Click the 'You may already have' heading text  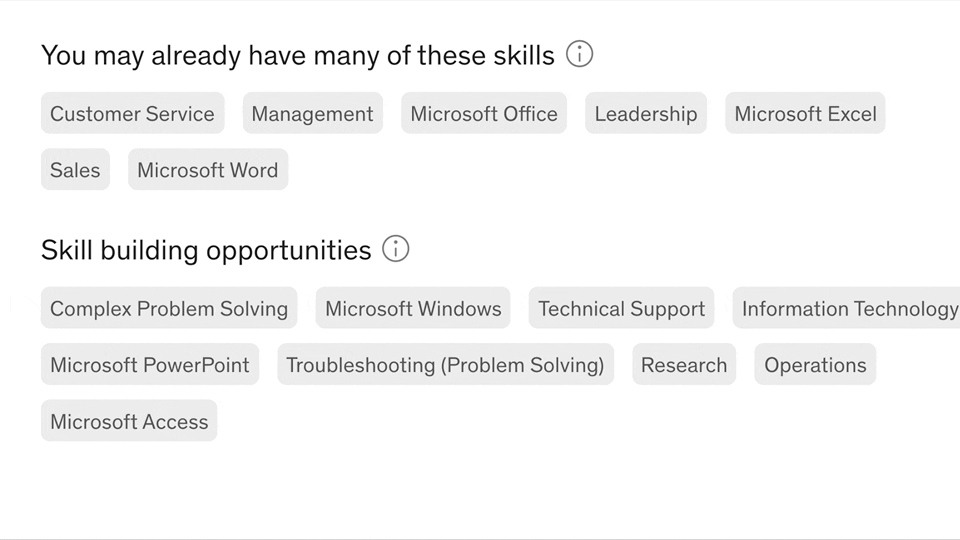[x=297, y=55]
